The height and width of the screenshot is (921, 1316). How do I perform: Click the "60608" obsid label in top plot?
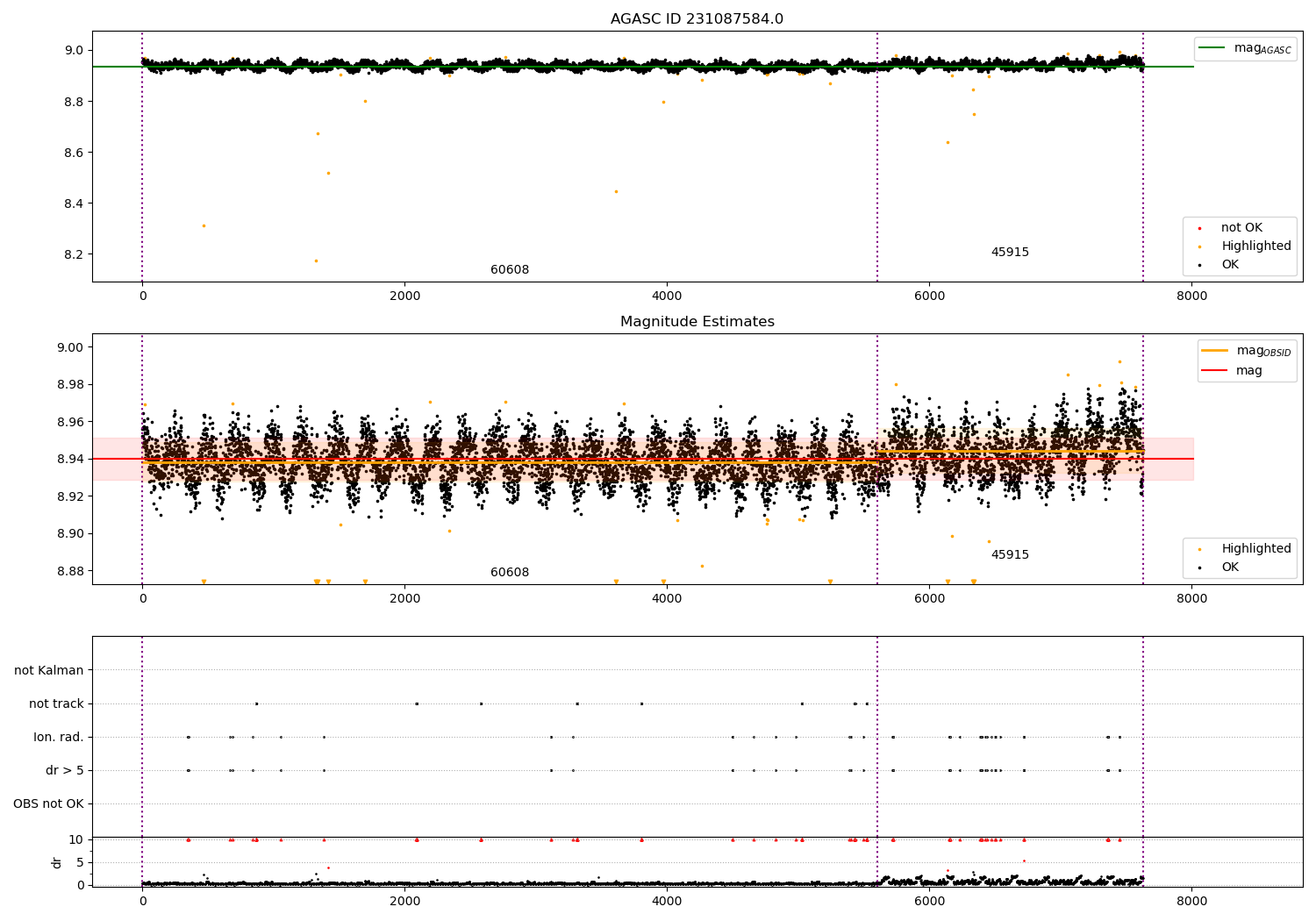pos(510,270)
